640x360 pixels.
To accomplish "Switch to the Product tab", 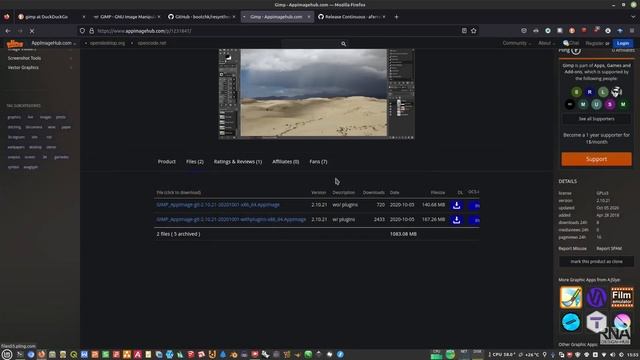I will click(x=167, y=162).
